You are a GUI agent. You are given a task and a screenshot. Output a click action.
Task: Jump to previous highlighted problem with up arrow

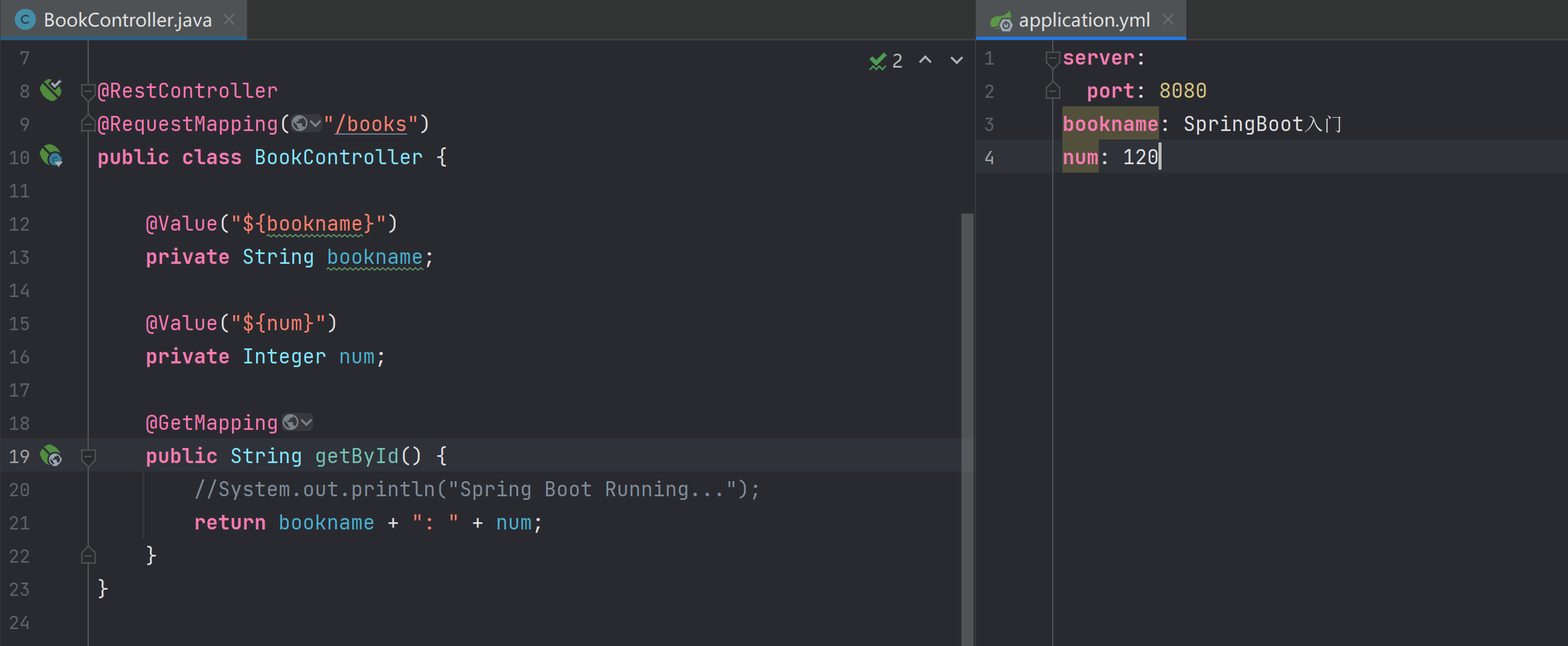(925, 60)
